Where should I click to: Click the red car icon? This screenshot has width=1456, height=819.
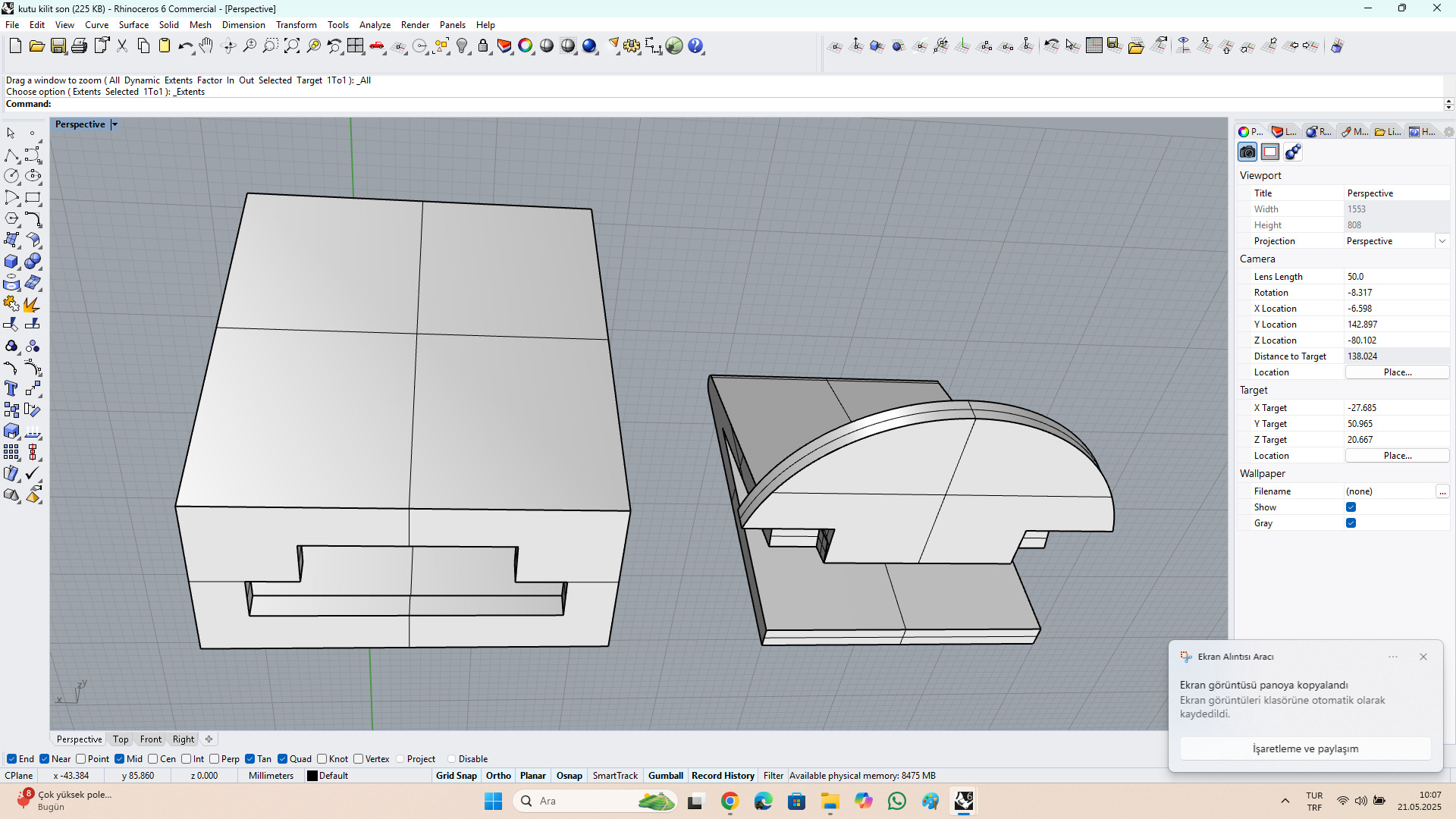(377, 46)
